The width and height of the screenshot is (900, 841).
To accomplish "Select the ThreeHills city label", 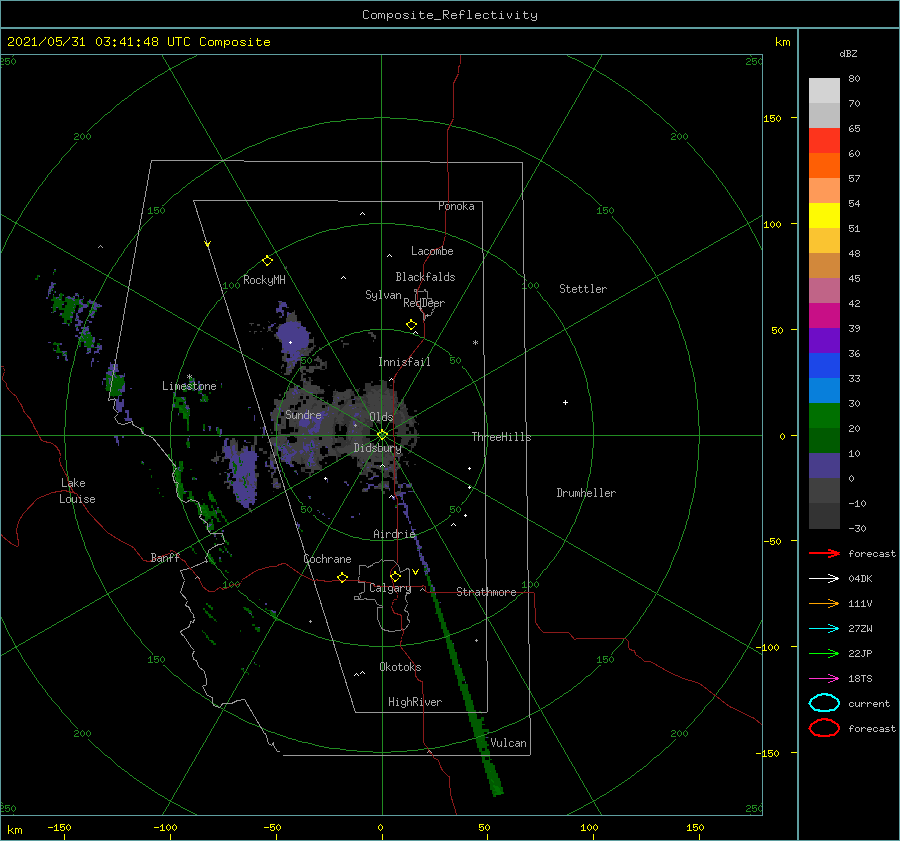I will coord(501,437).
